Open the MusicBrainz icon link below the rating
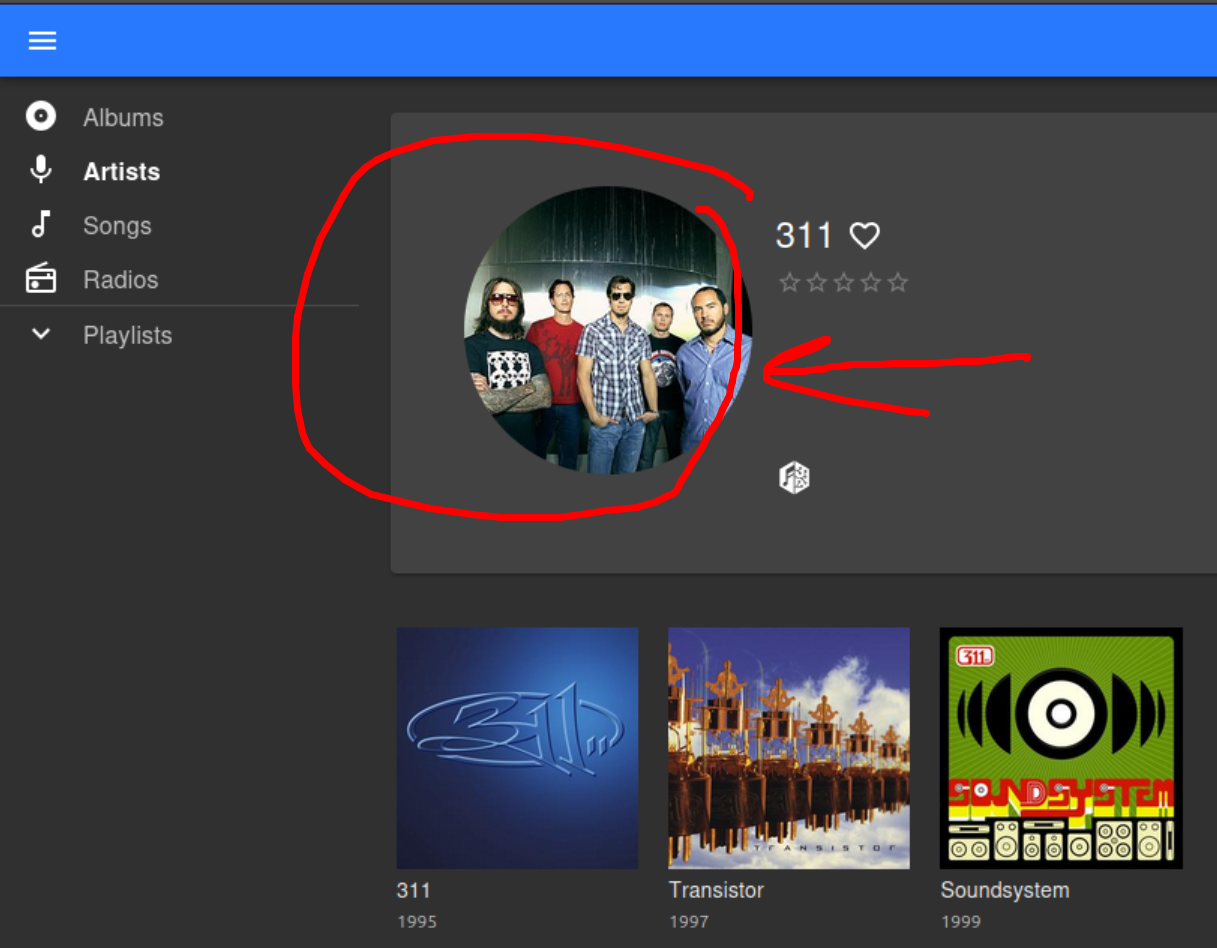The image size is (1217, 948). pos(794,477)
